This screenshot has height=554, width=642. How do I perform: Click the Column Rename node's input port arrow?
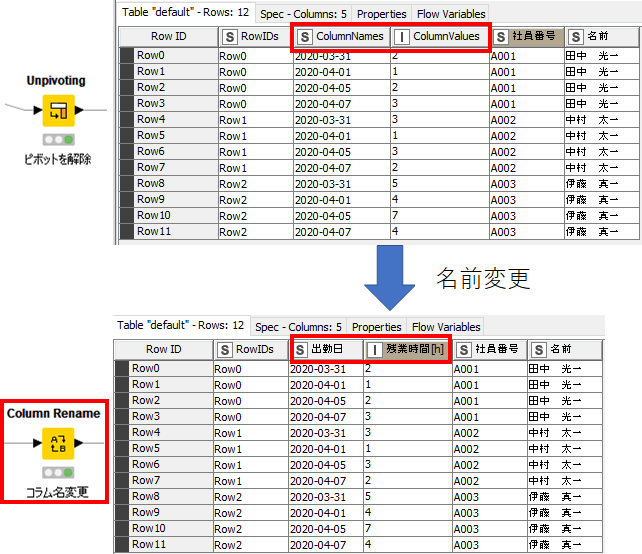coord(37,443)
